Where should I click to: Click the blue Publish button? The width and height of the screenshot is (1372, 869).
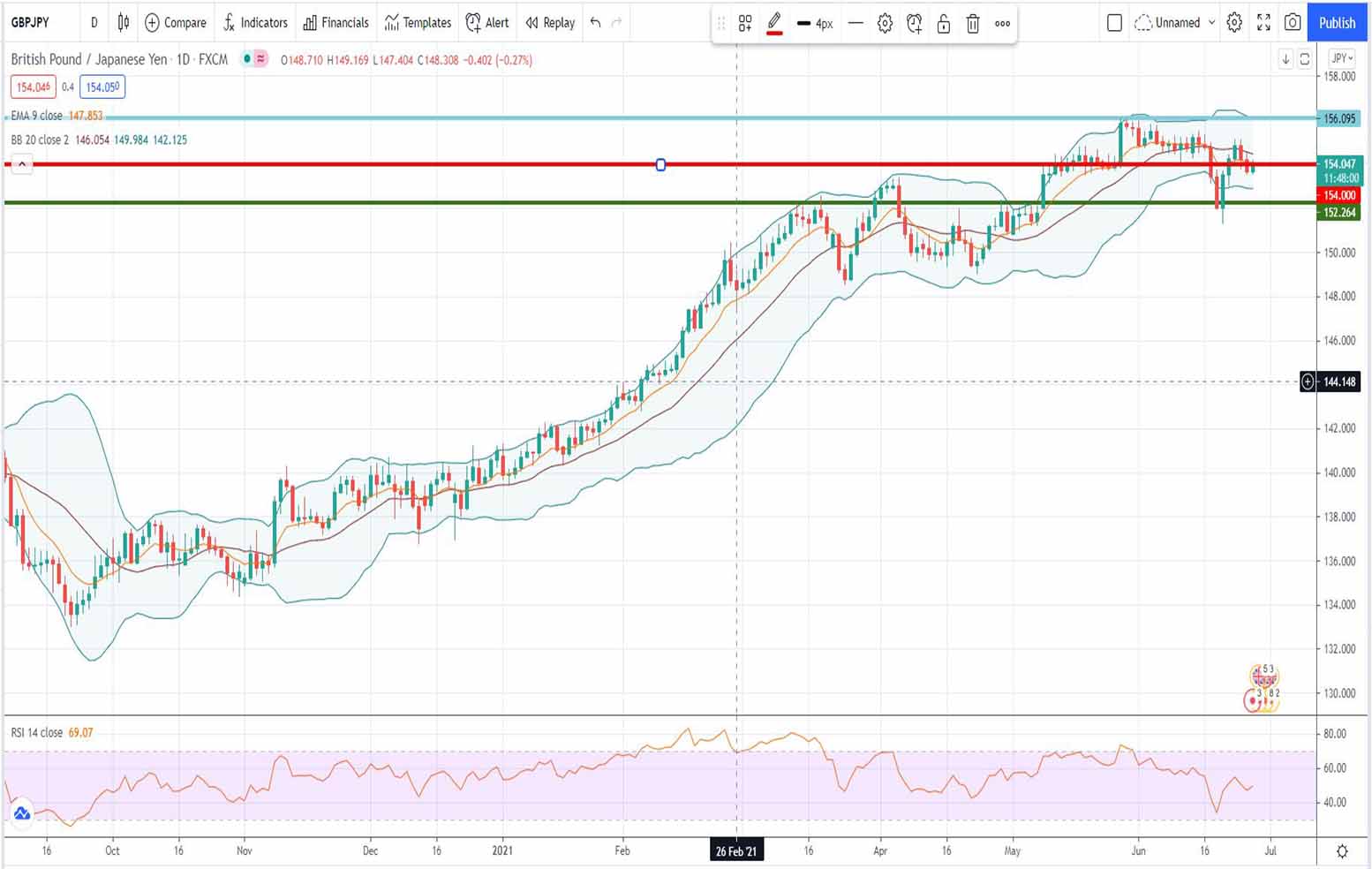point(1337,23)
